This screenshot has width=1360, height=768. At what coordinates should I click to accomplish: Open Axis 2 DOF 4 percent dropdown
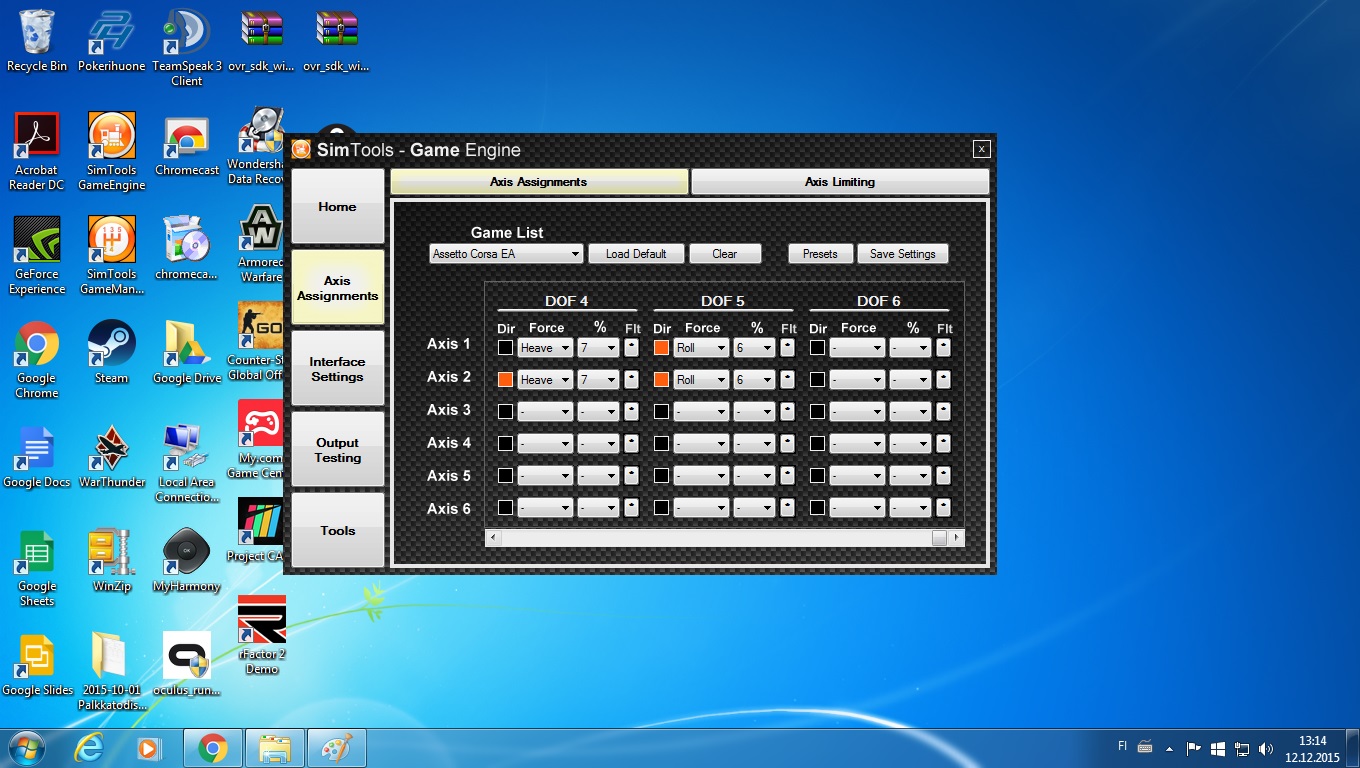click(598, 380)
